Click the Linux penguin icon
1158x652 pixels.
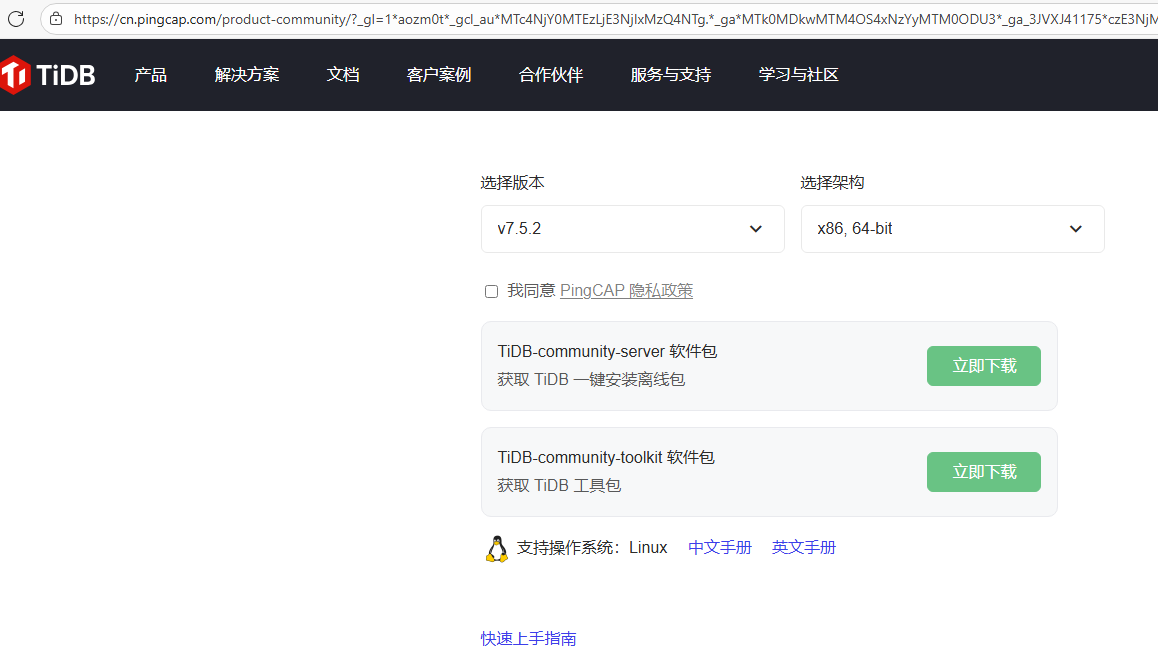497,549
